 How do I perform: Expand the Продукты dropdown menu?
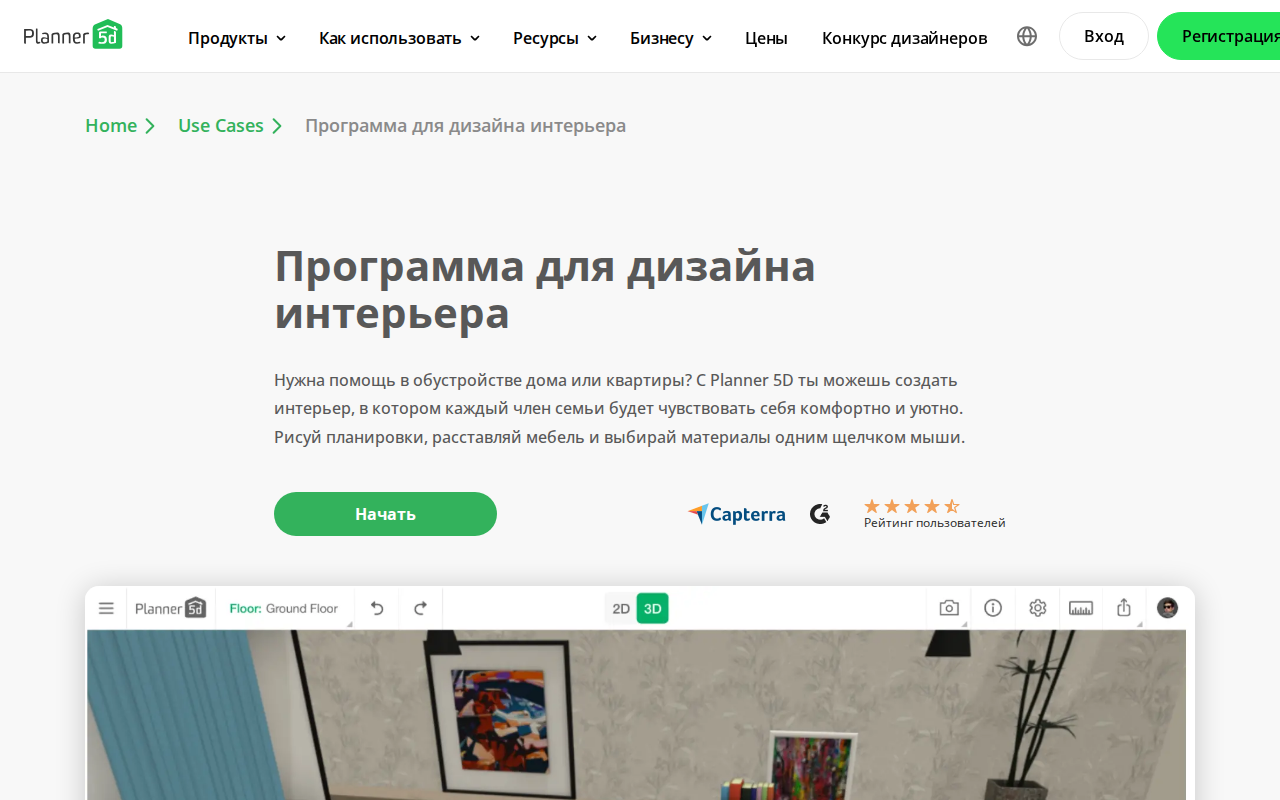click(x=237, y=38)
